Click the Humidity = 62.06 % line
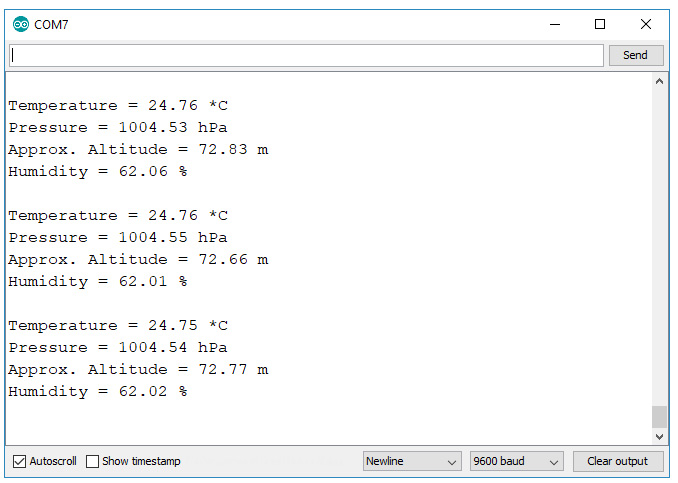 point(98,172)
